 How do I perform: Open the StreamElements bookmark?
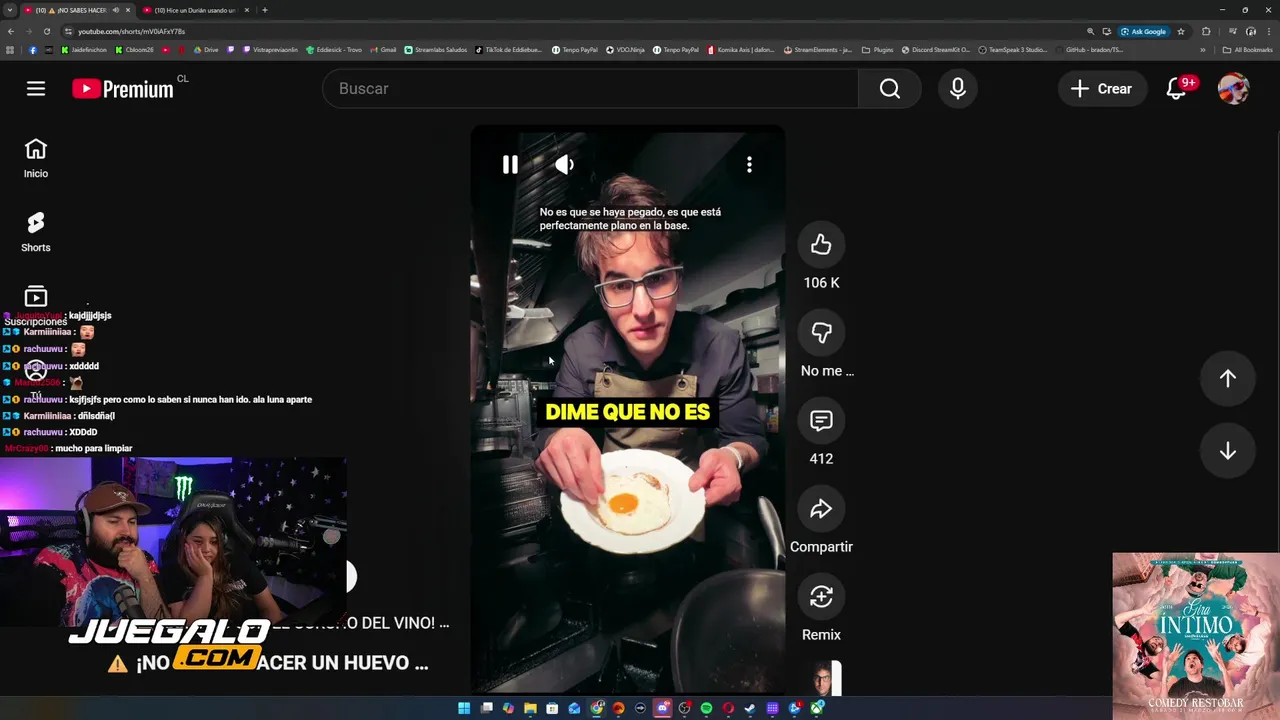coord(817,49)
